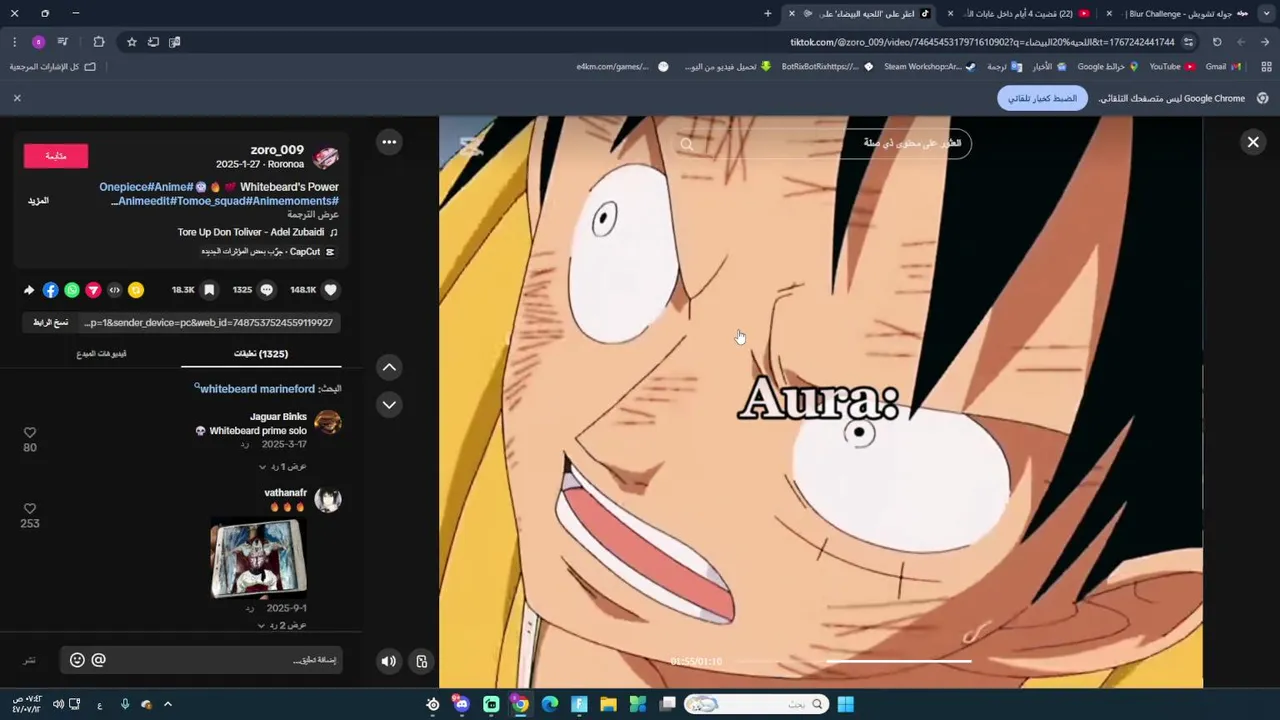Image resolution: width=1280 pixels, height=720 pixels.
Task: Expand description with the المزيد link
Action: (38, 201)
